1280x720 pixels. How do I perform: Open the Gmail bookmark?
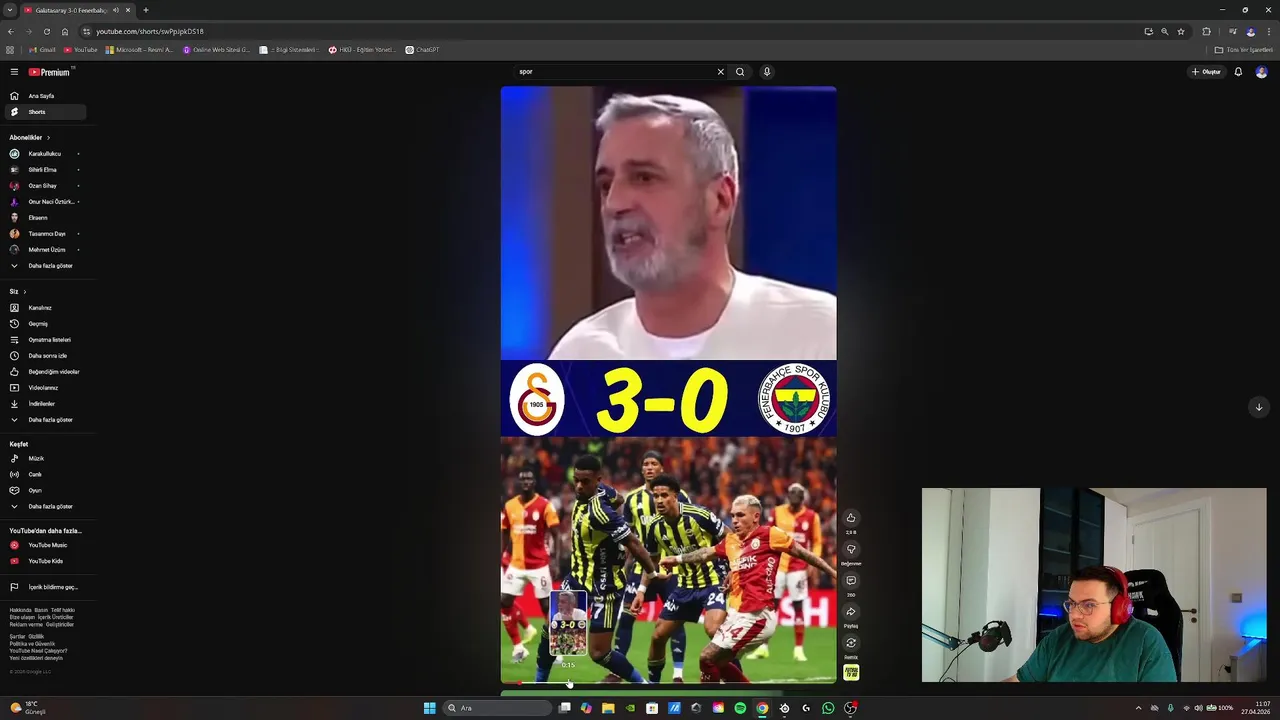(43, 49)
